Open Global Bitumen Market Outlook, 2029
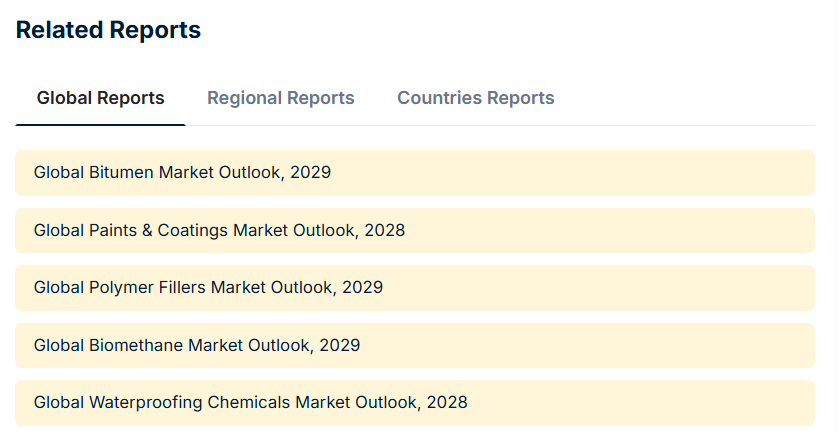The image size is (838, 433). coord(182,172)
